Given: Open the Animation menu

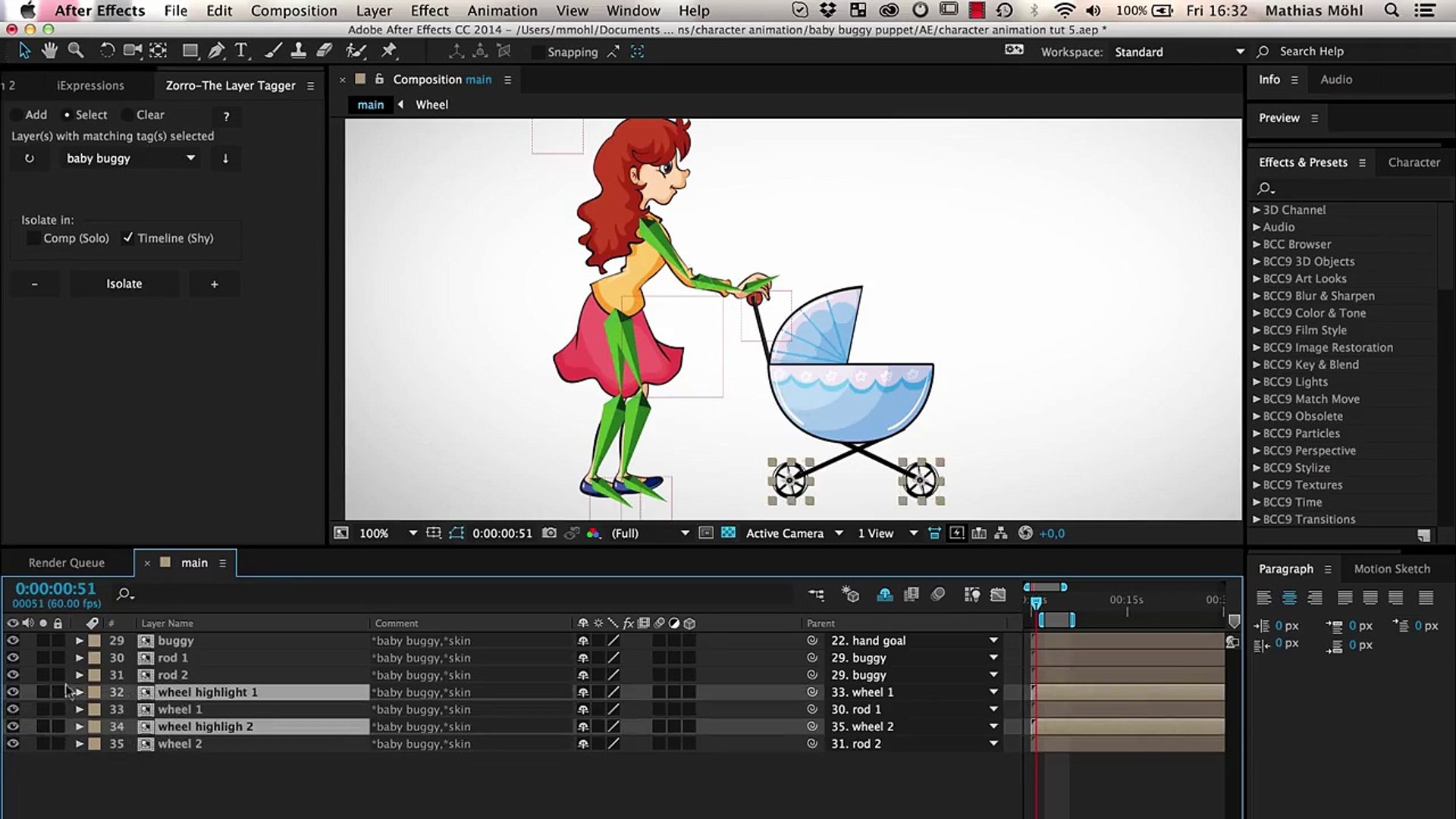Looking at the screenshot, I should point(501,11).
